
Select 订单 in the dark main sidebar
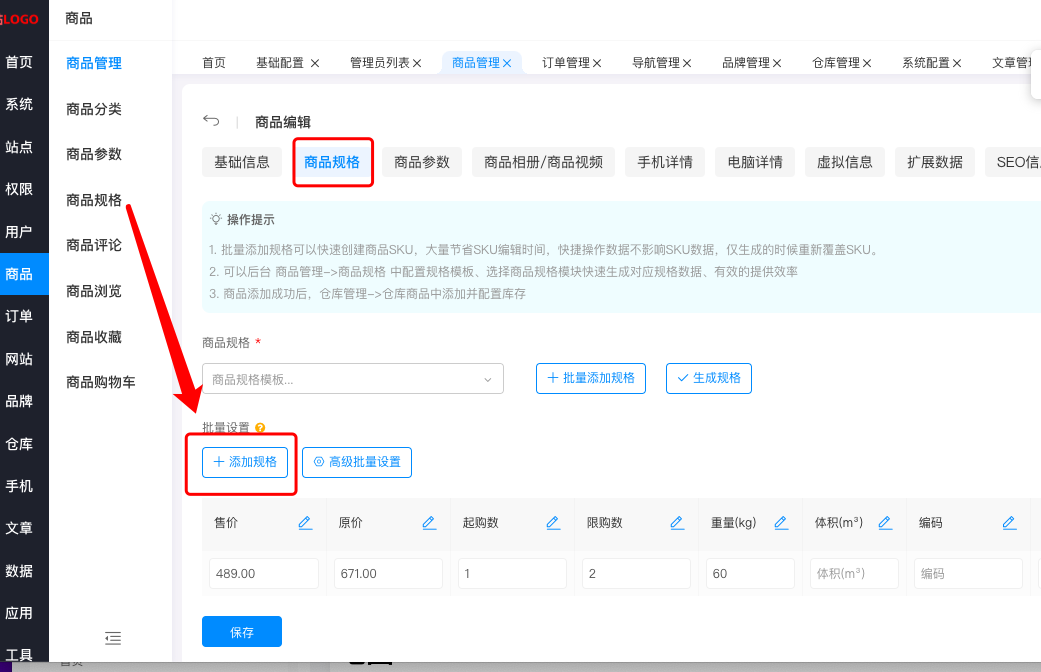tap(19, 316)
